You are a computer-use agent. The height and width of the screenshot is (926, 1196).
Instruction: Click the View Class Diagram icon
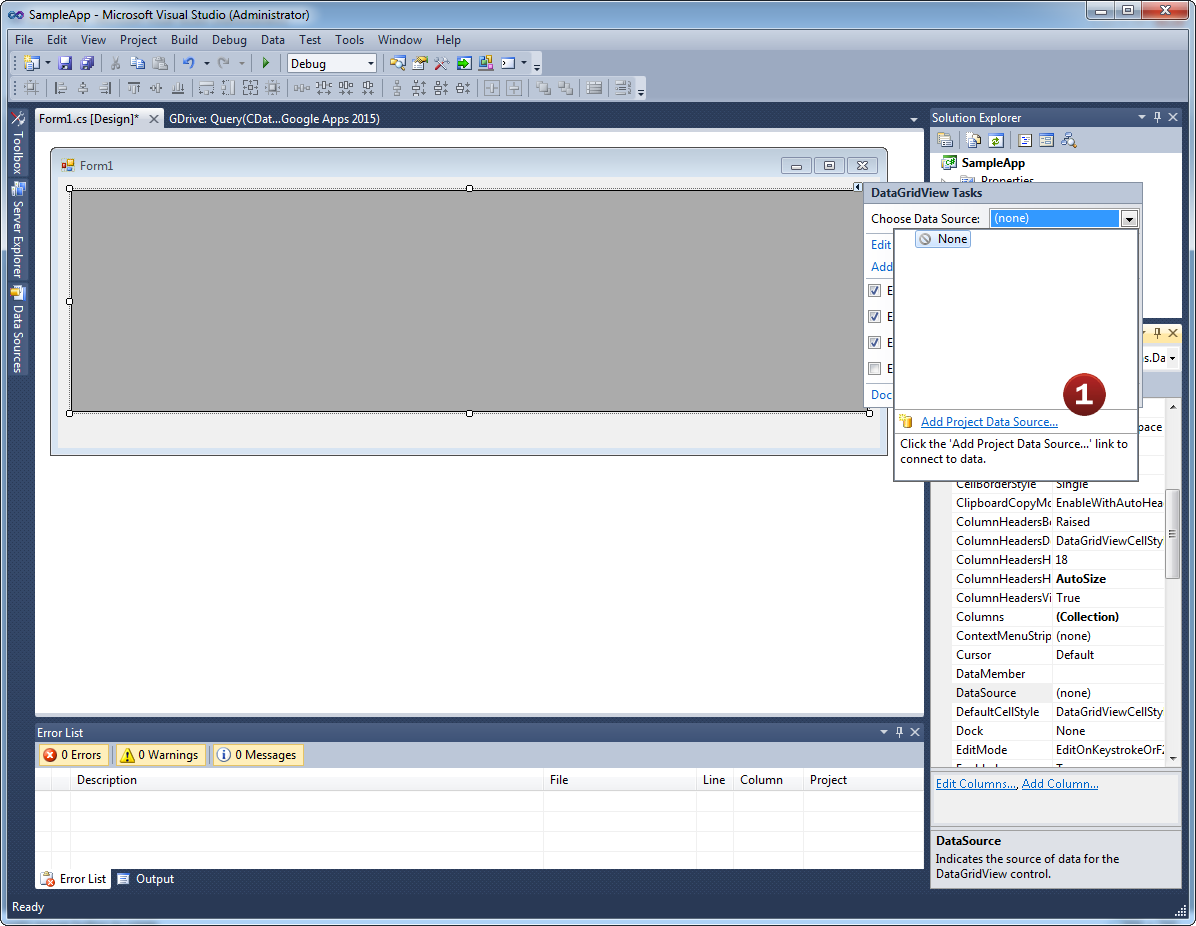(x=1068, y=140)
